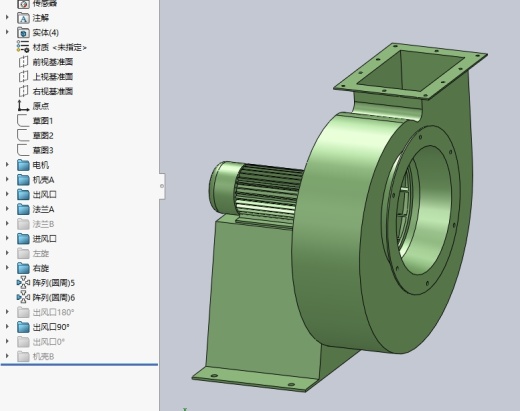Select the suppressed 机壳B label
The height and width of the screenshot is (411, 520).
pyautogui.click(x=43, y=357)
